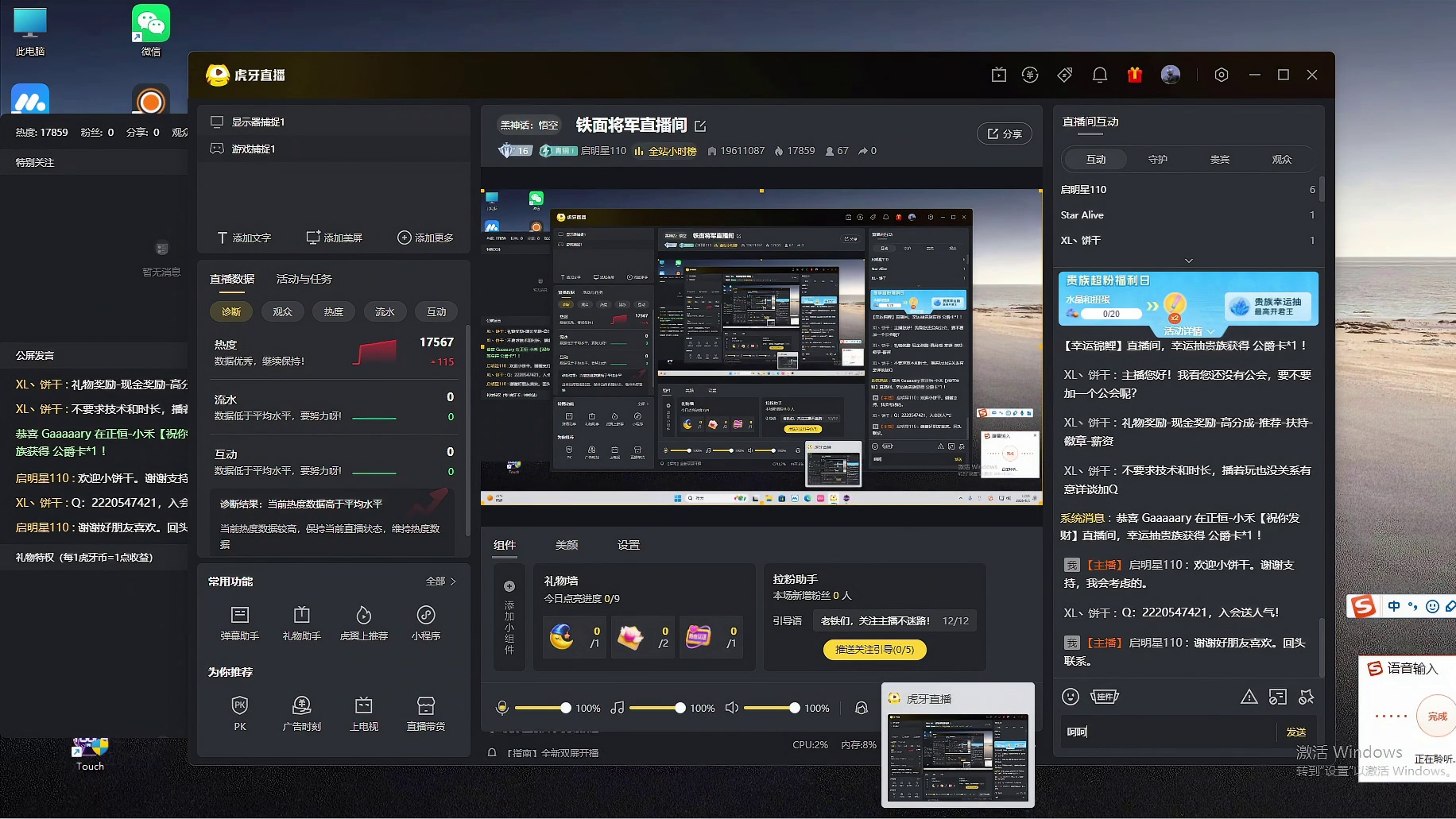Click the chat message input field
Viewport: 1456px width, 819px height.
tap(1168, 732)
